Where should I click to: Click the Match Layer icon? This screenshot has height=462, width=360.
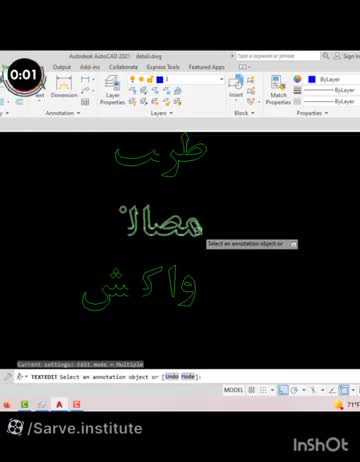(178, 101)
